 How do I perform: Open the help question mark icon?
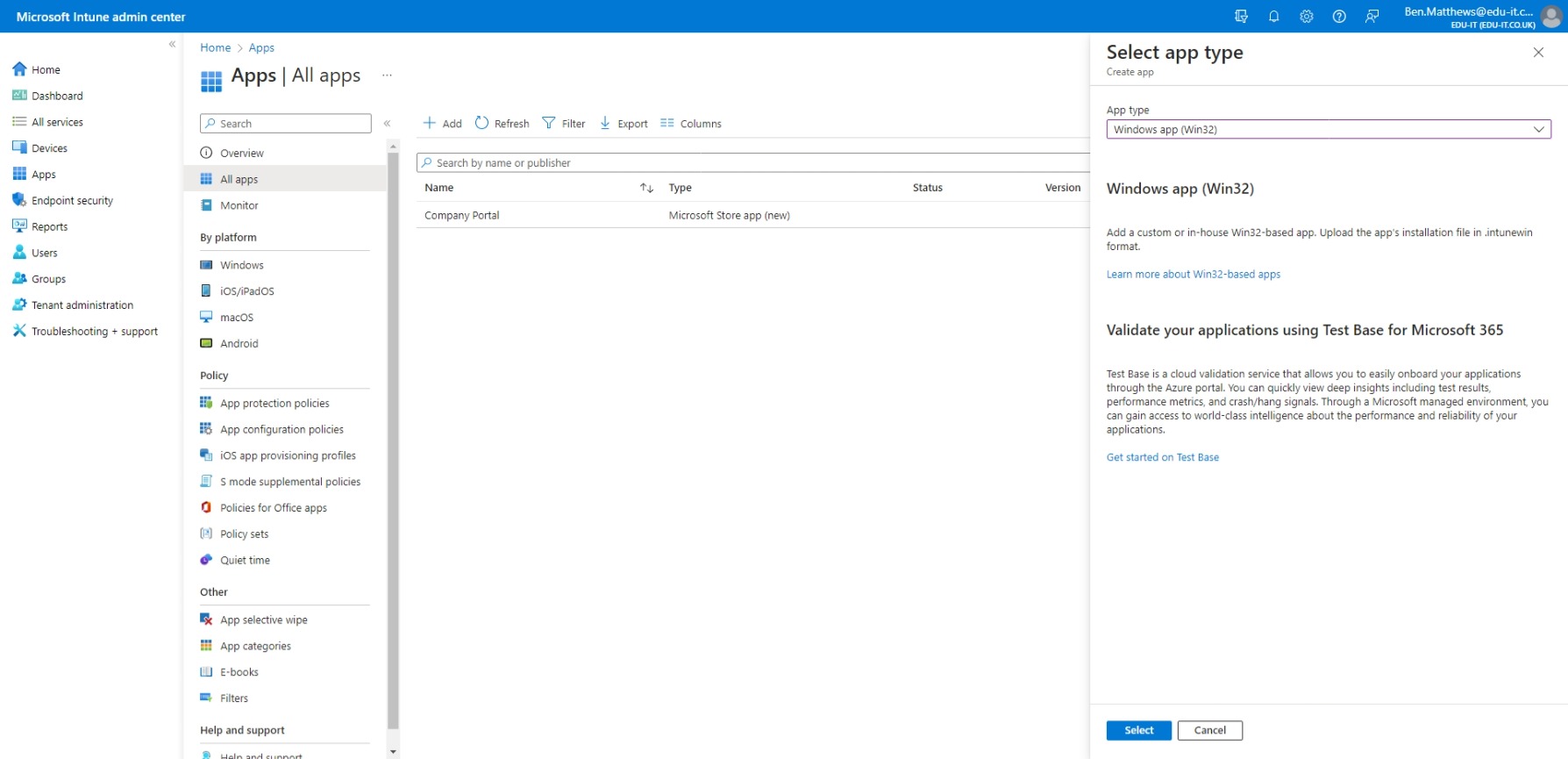1339,17
